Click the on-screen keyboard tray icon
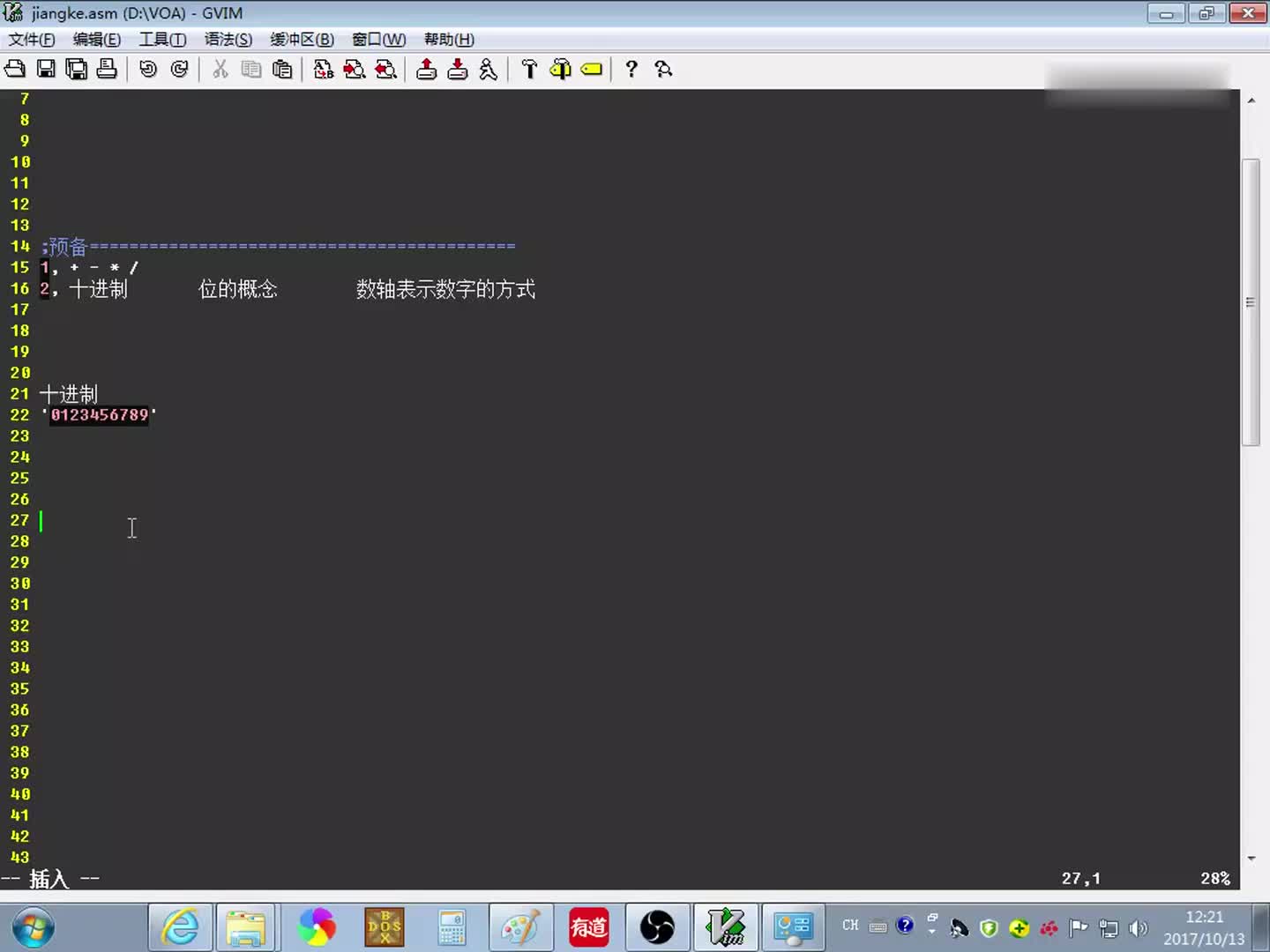 click(x=878, y=926)
